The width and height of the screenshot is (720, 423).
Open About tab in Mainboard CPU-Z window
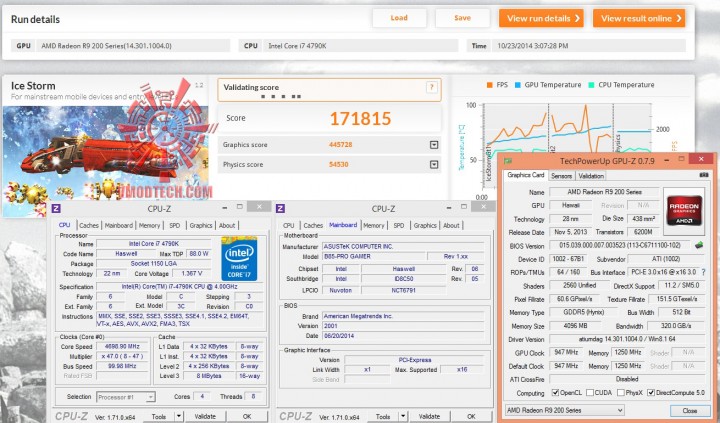pos(451,226)
